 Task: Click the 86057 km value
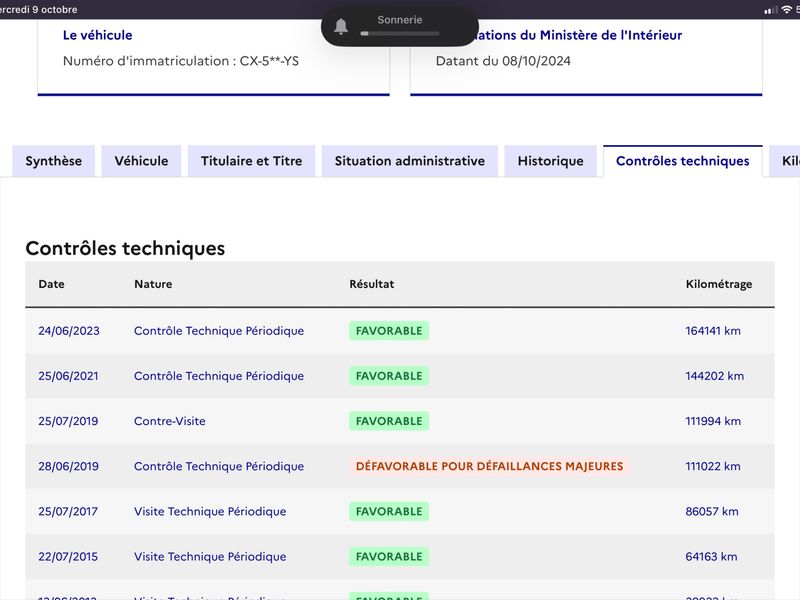click(712, 511)
